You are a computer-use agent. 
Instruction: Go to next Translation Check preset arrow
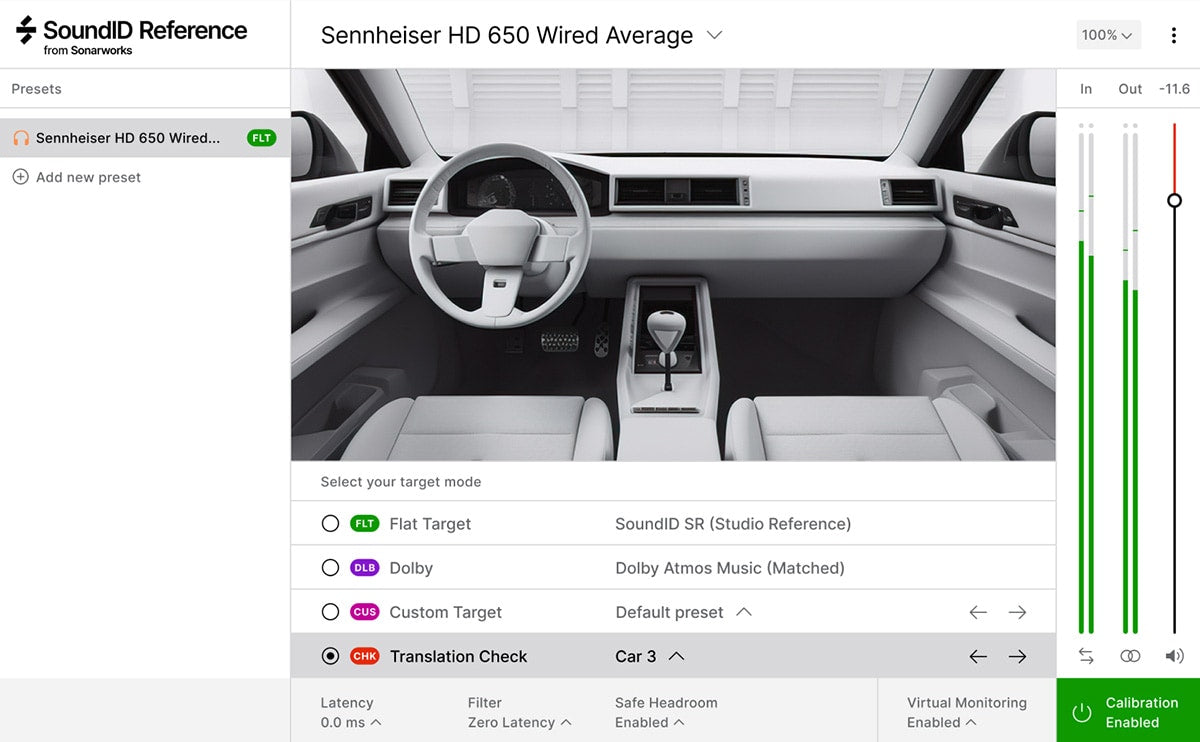[1017, 656]
